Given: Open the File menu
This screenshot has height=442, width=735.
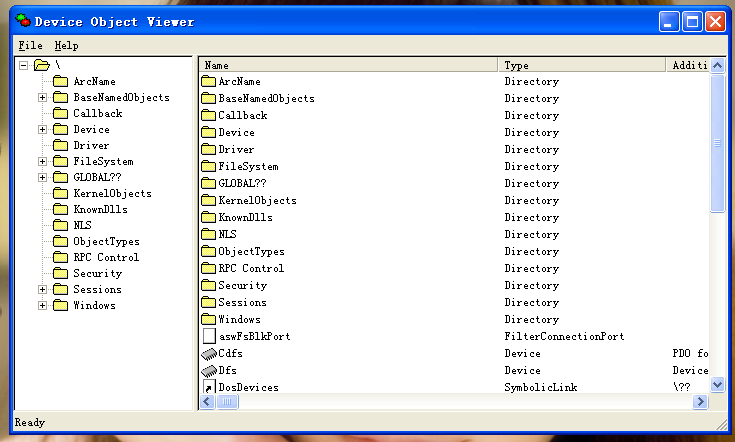Looking at the screenshot, I should click(x=30, y=45).
